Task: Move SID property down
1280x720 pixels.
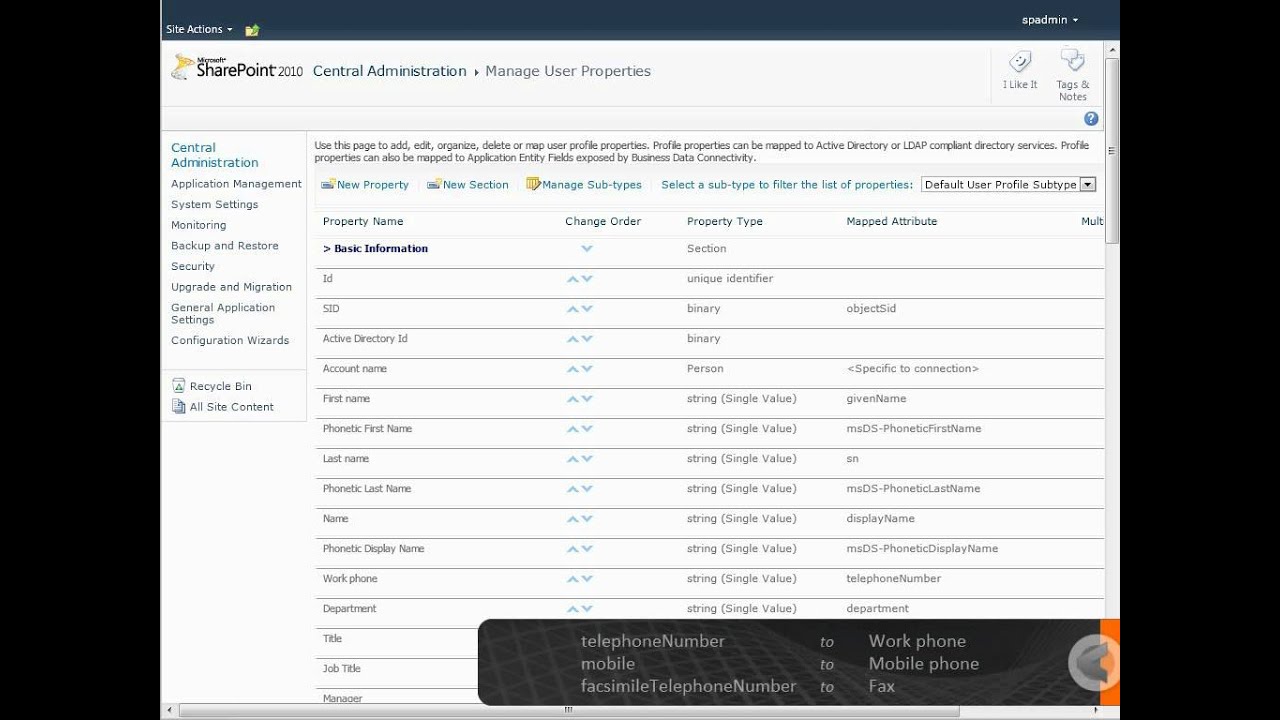Action: (587, 309)
